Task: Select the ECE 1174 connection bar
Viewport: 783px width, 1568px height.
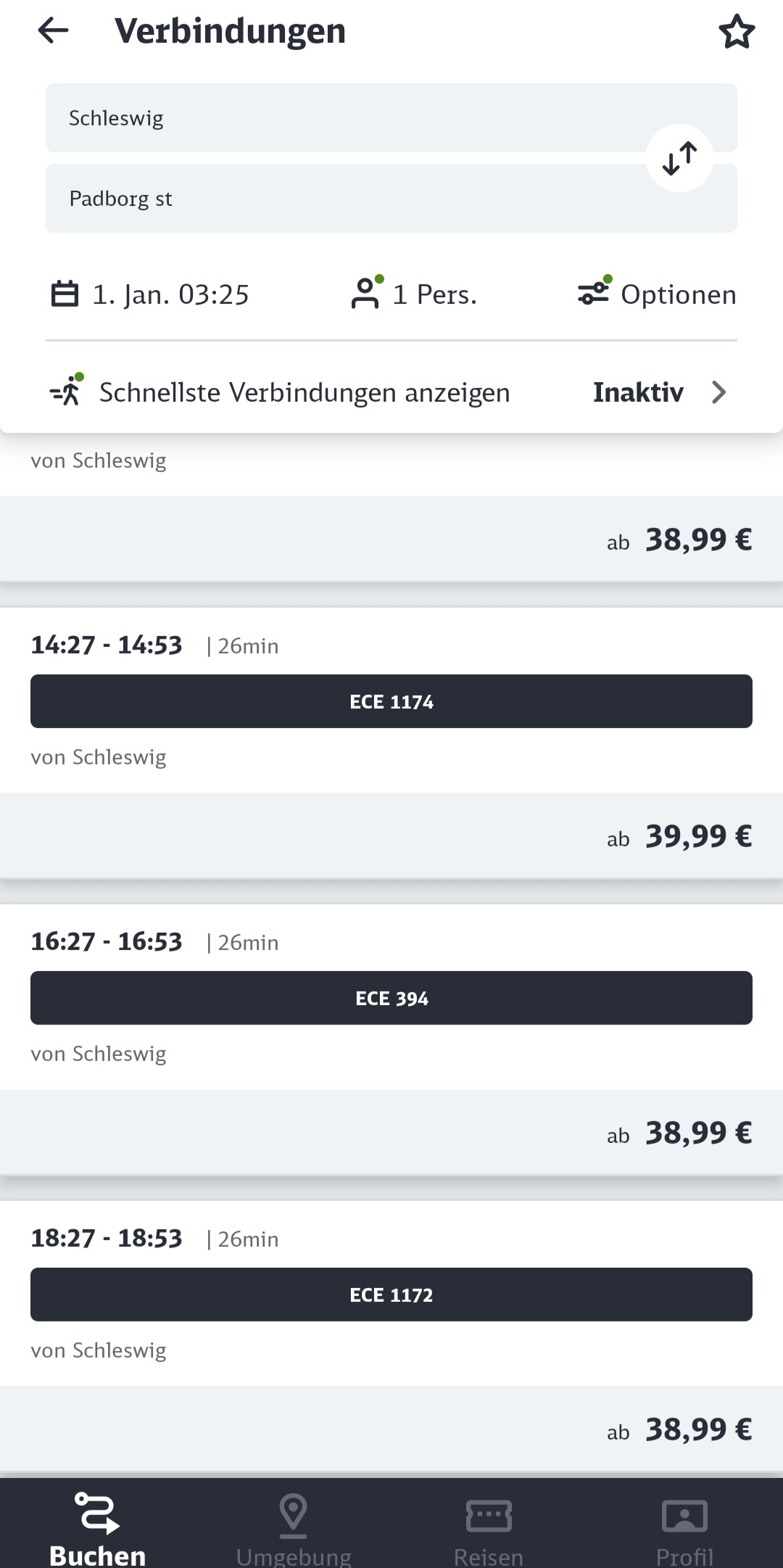Action: point(391,701)
